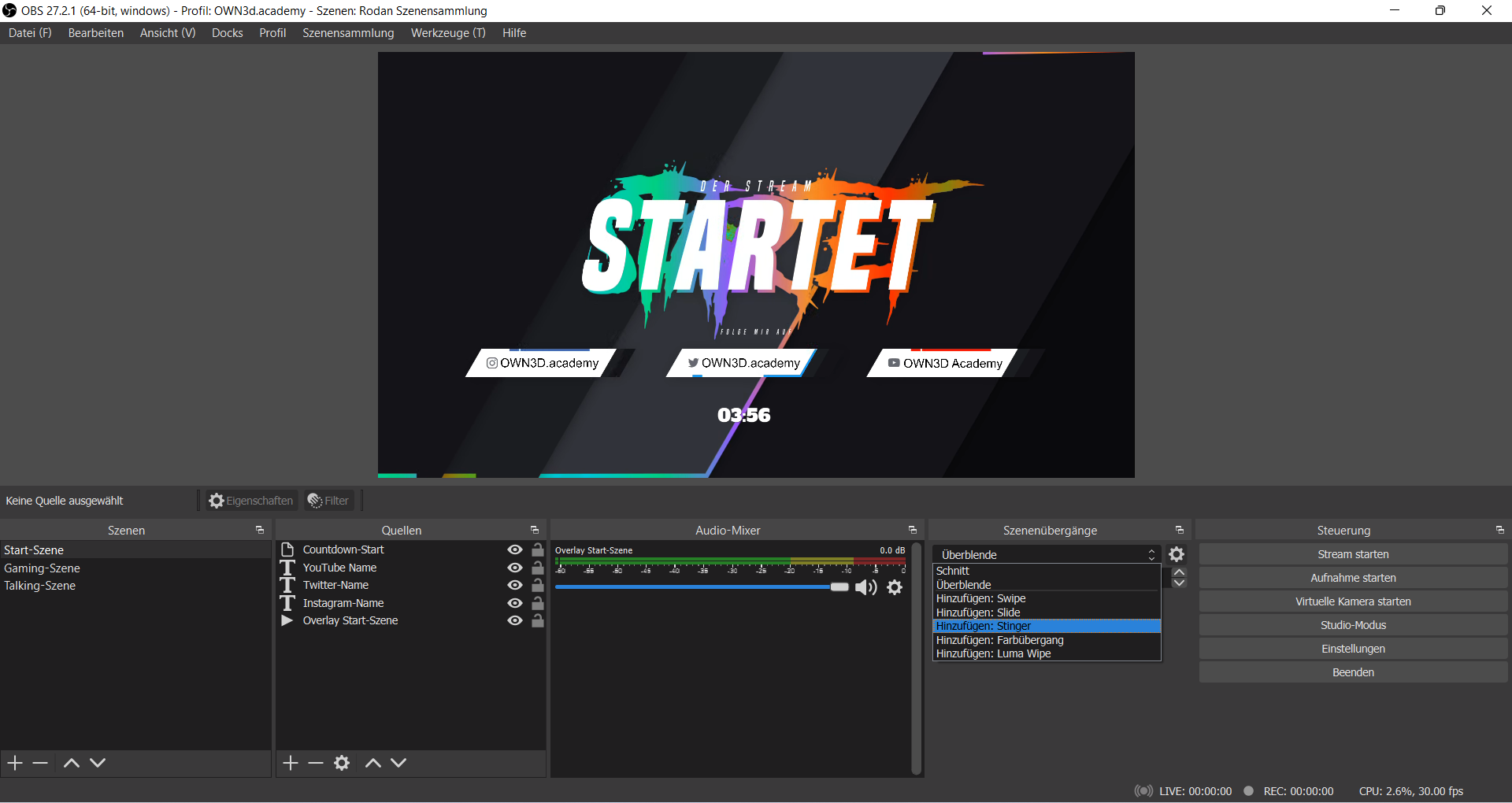Open Einstellungen from the Steuerung panel
Image resolution: width=1512 pixels, height=803 pixels.
(x=1353, y=649)
